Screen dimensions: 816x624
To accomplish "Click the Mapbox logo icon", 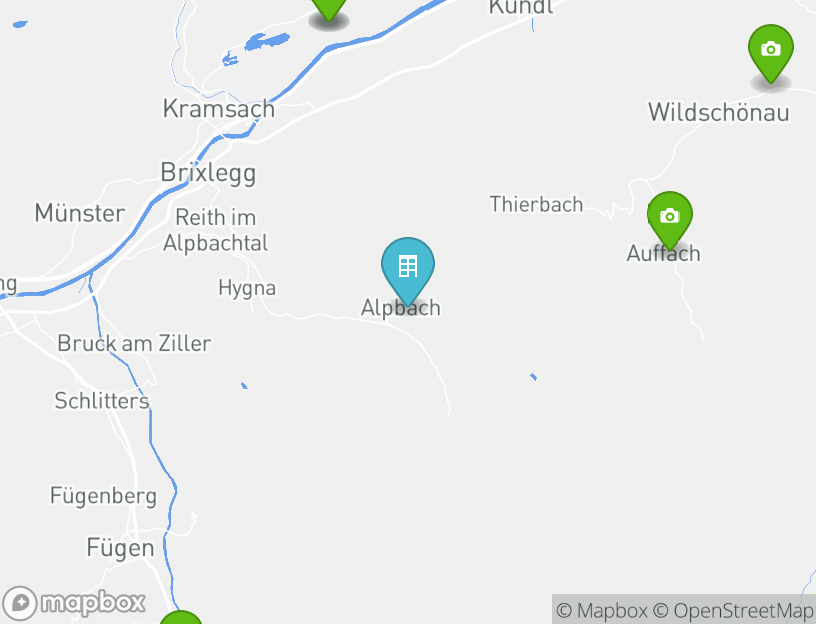I will 20,603.
